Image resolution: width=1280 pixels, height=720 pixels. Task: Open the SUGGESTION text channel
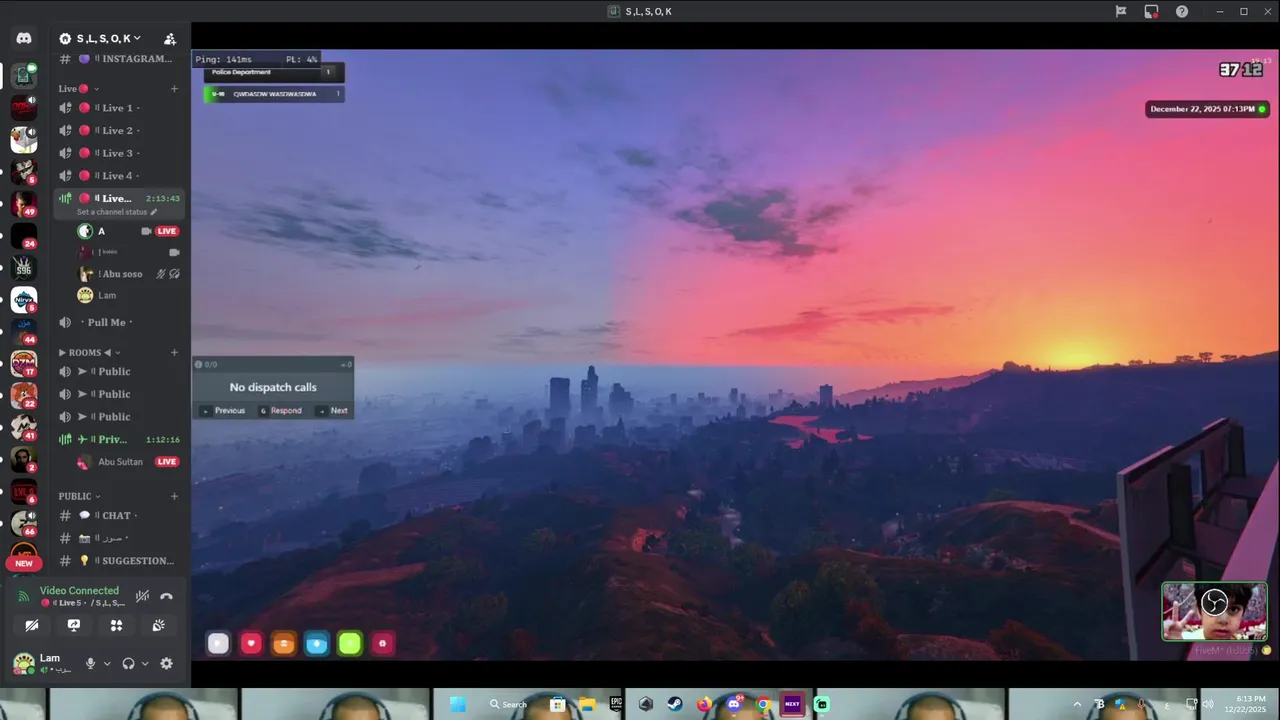pos(120,561)
